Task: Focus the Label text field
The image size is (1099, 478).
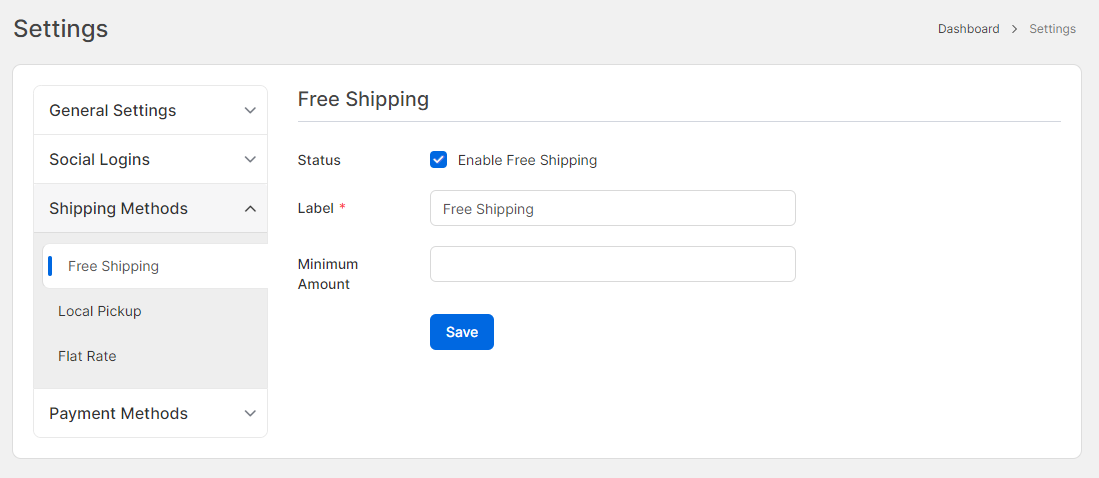Action: coord(613,208)
